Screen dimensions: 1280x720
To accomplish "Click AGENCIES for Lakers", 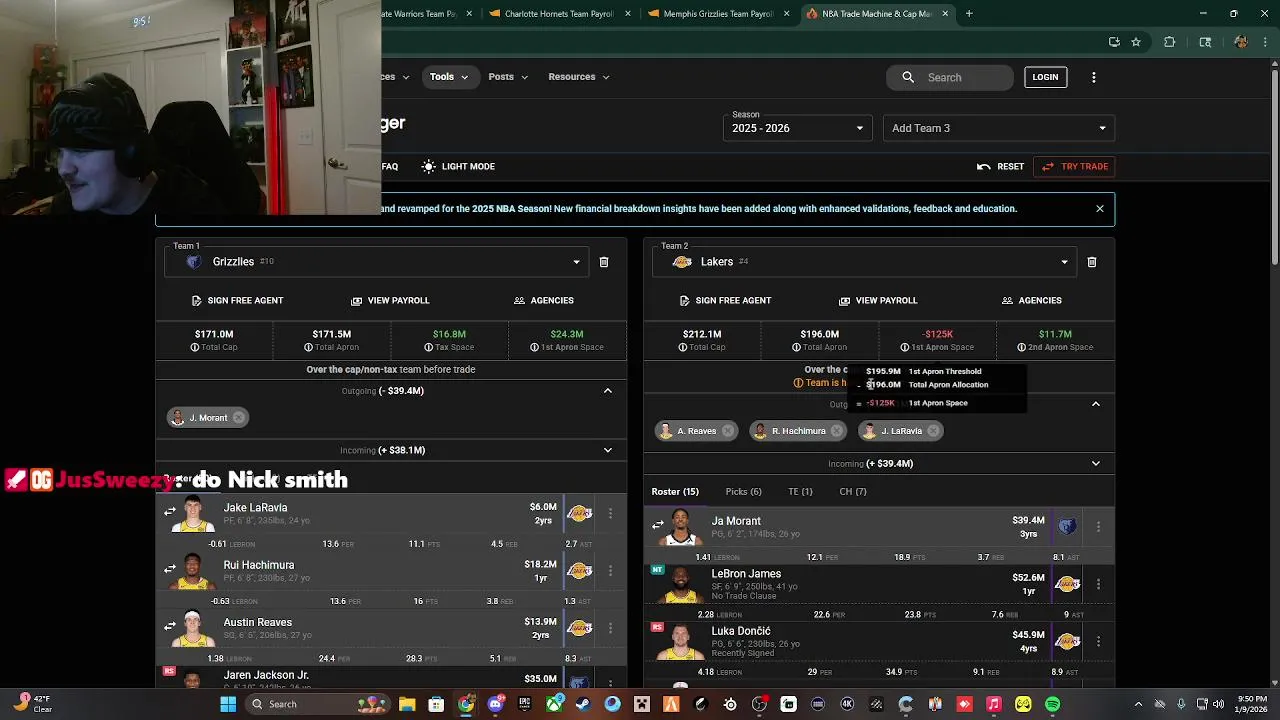I will (1031, 301).
